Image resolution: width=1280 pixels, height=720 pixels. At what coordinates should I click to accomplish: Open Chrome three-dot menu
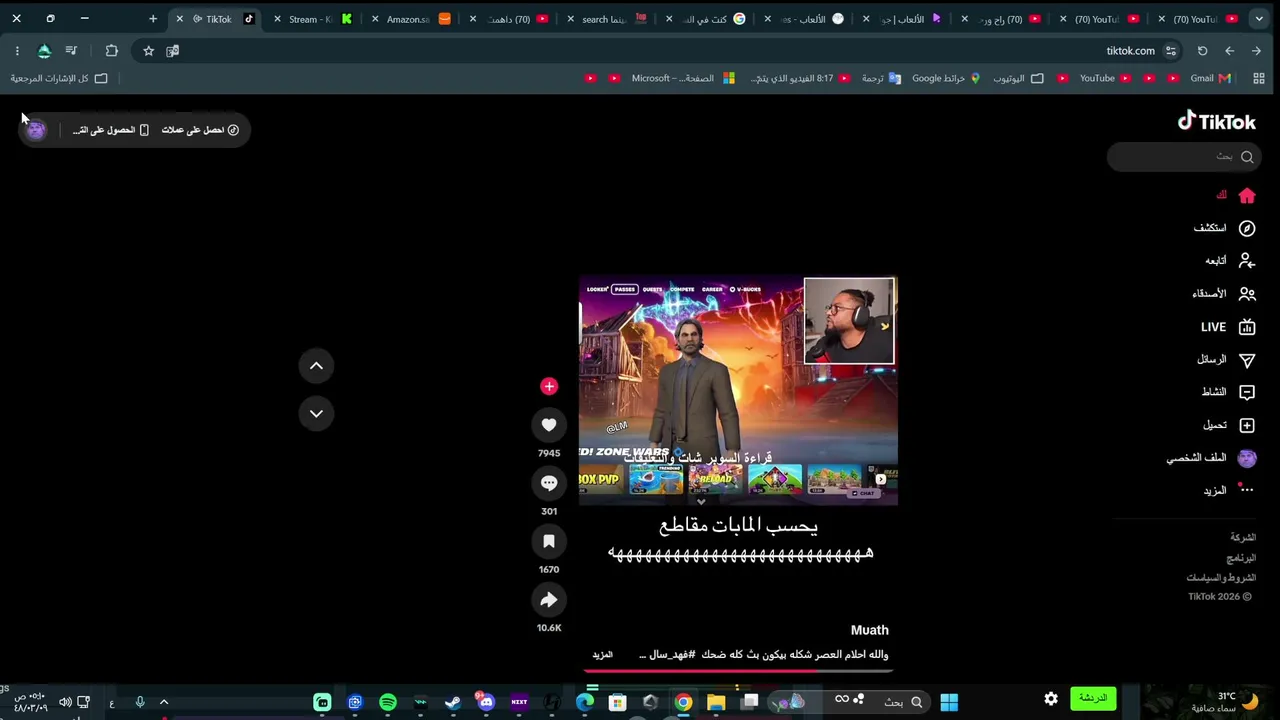tap(17, 51)
